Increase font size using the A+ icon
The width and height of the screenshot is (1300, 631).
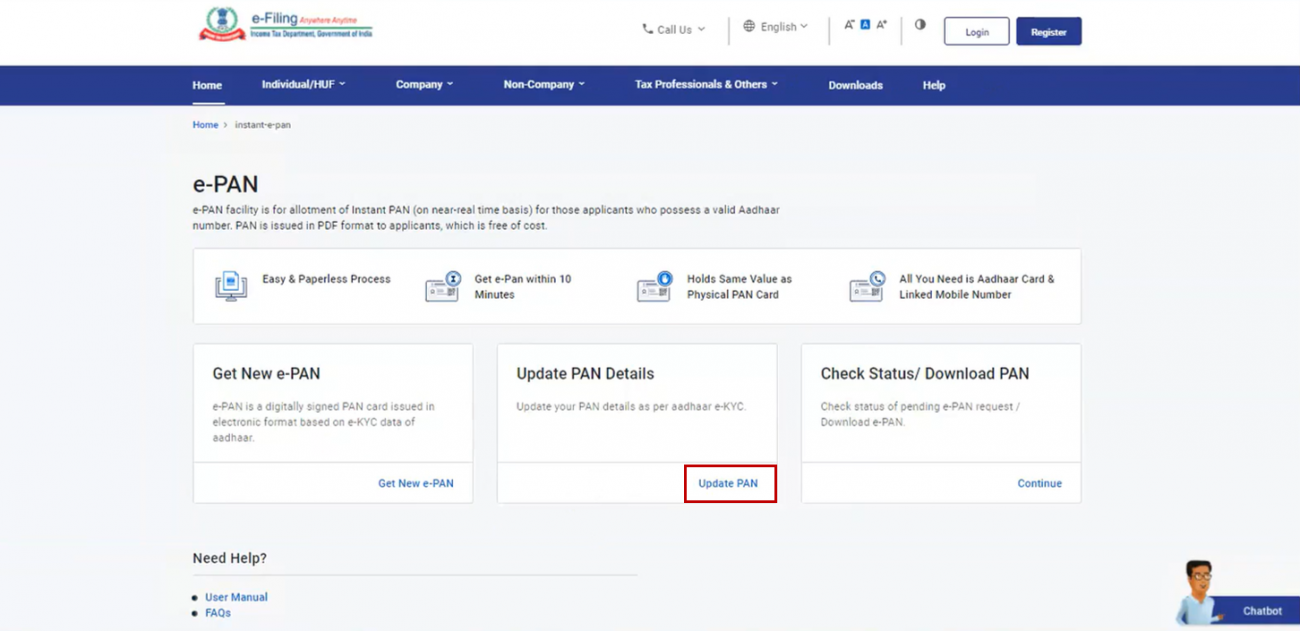point(881,23)
